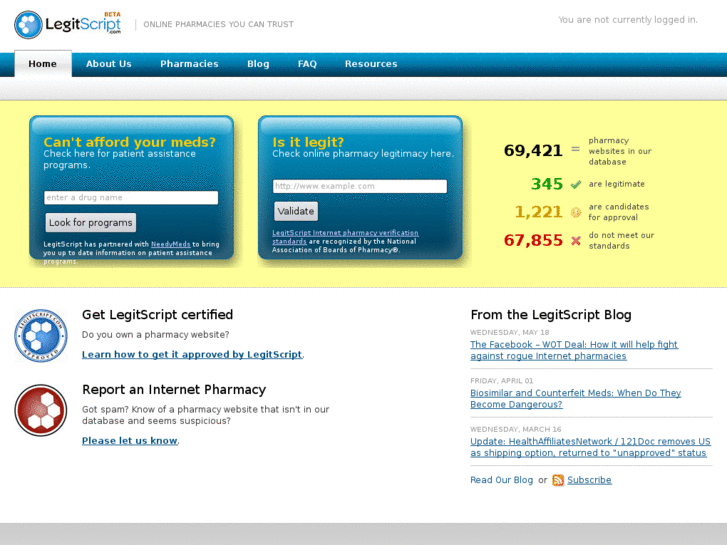
Task: Open the Facebook – WOT Deal blog post
Action: pos(574,350)
